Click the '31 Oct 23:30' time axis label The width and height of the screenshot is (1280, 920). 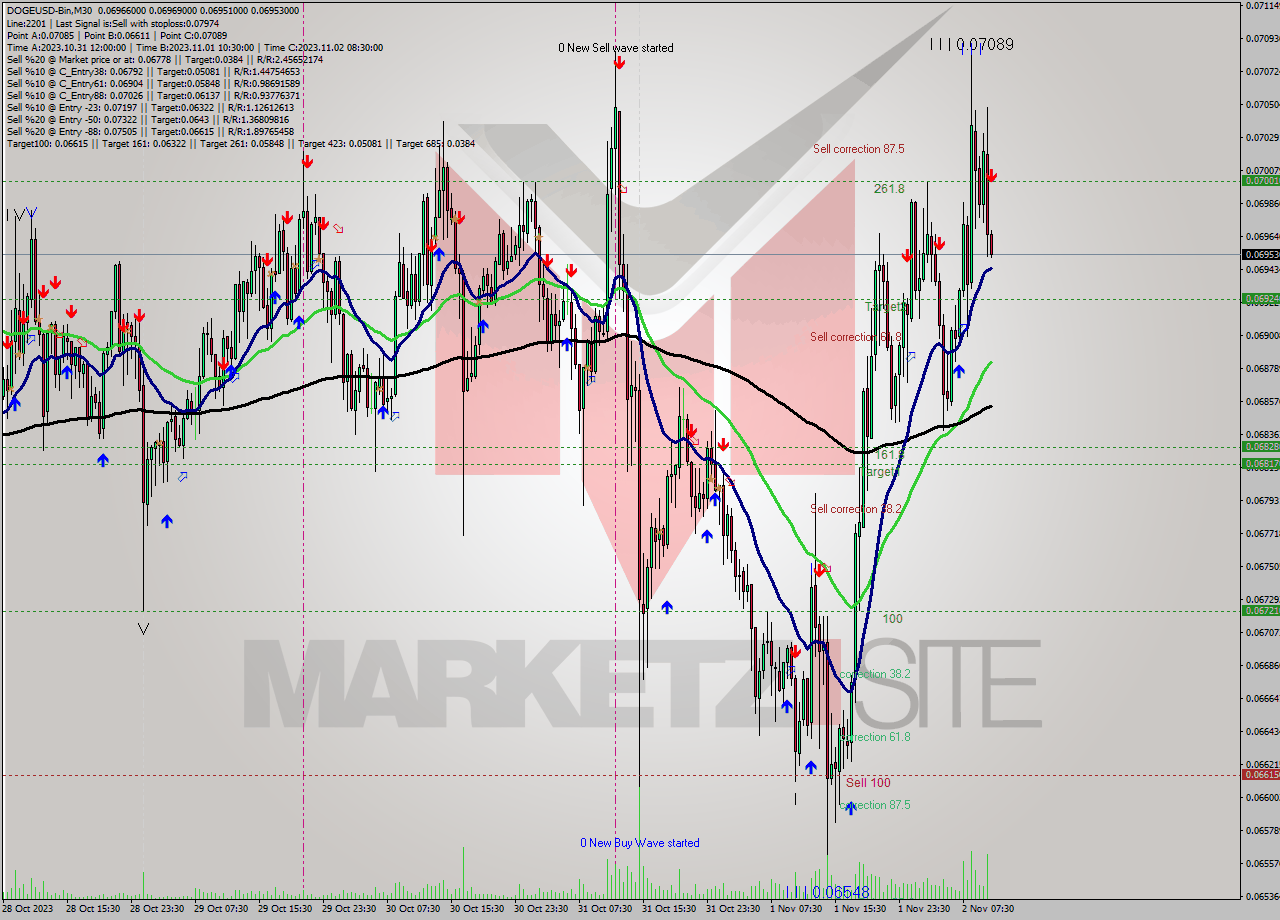click(733, 909)
